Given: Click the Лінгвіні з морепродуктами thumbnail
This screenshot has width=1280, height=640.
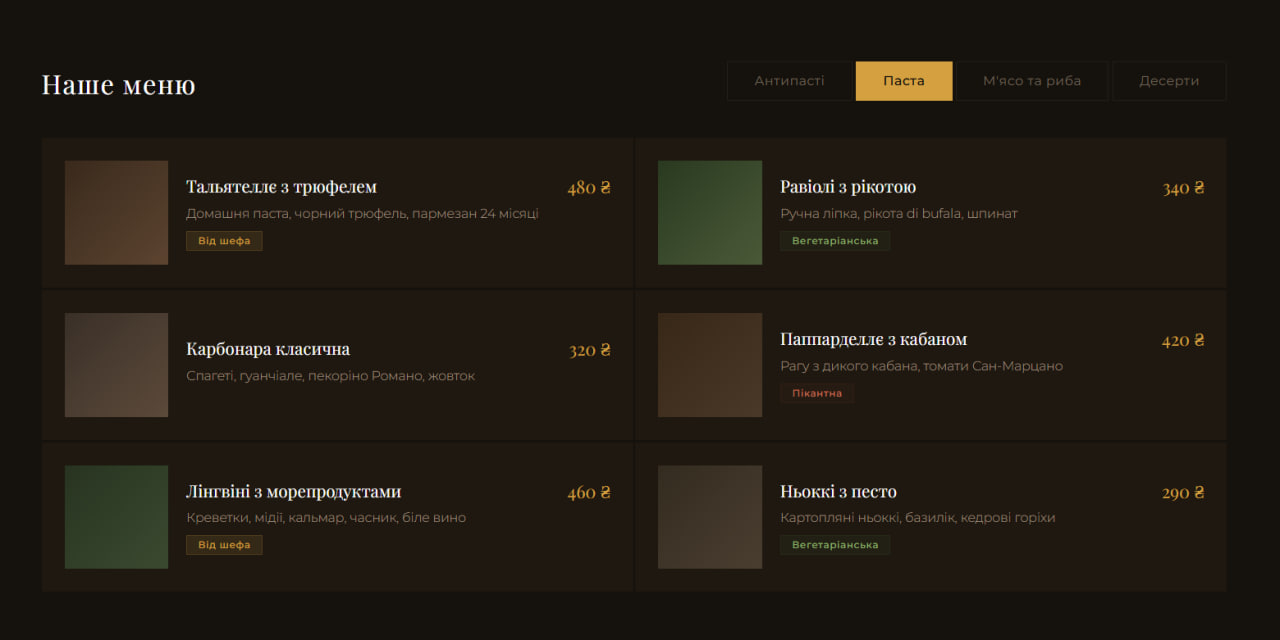Looking at the screenshot, I should (116, 517).
